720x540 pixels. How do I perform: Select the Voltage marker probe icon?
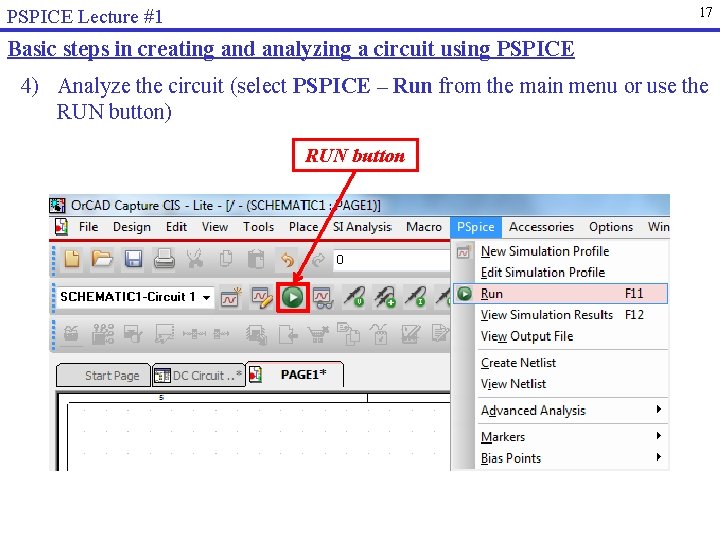[355, 297]
